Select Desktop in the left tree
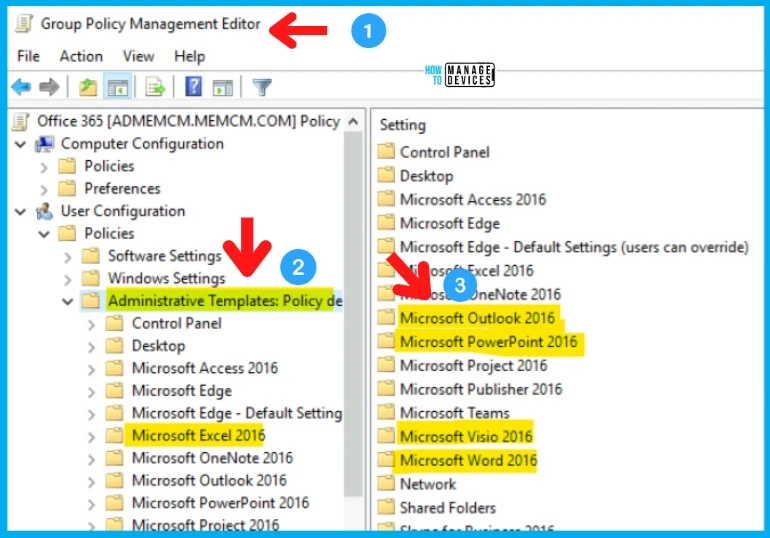Screen dimensions: 770x538 coord(158,346)
